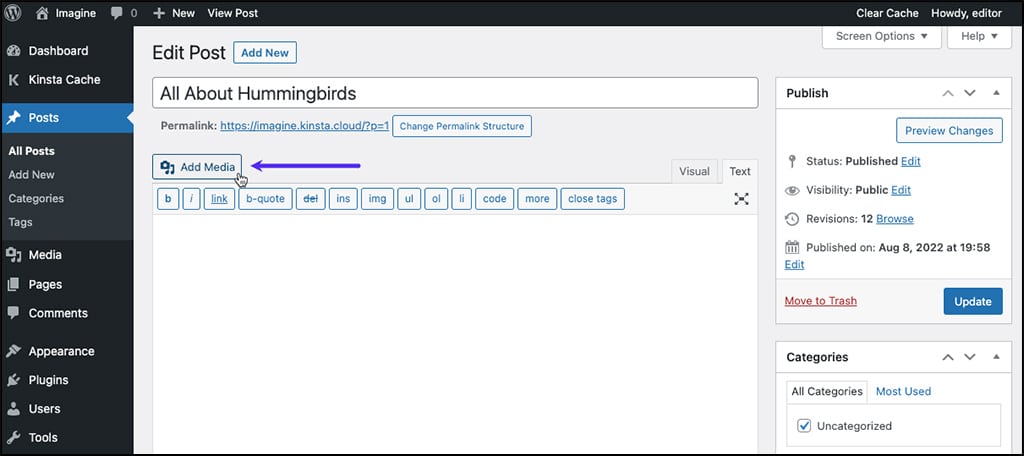Image resolution: width=1024 pixels, height=456 pixels.
Task: Open the Kinsta Cache sidebar item
Action: click(x=64, y=80)
